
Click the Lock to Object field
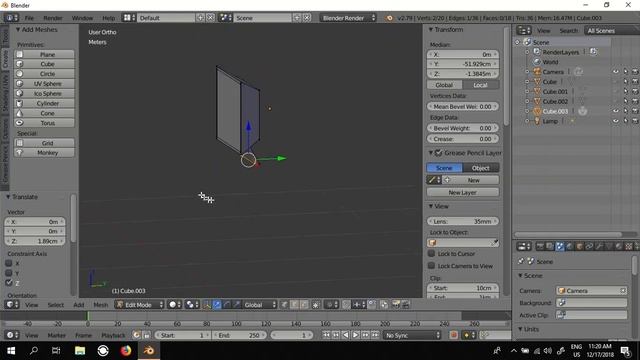coord(462,243)
